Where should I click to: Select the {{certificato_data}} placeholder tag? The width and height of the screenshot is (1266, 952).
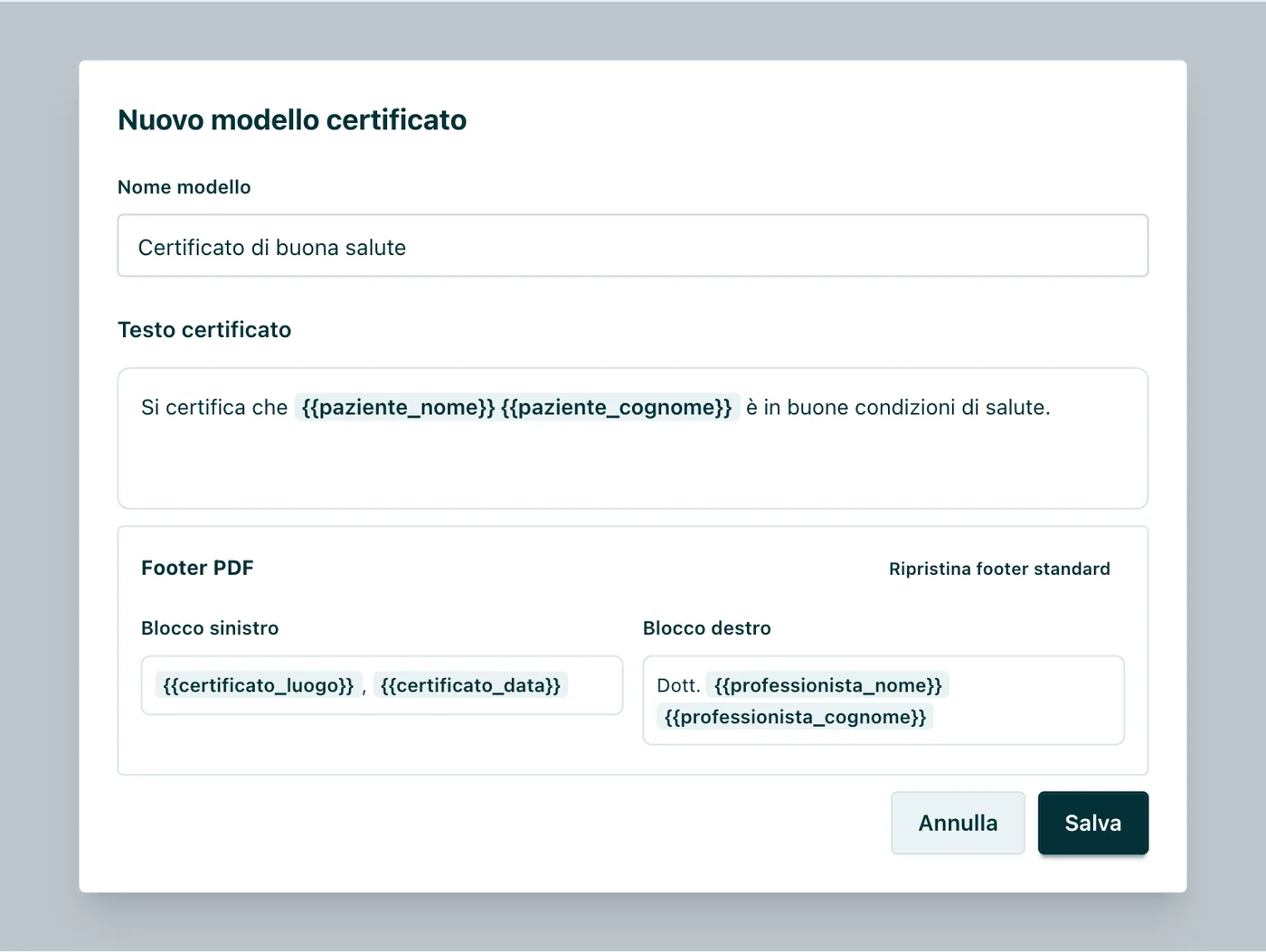tap(470, 685)
